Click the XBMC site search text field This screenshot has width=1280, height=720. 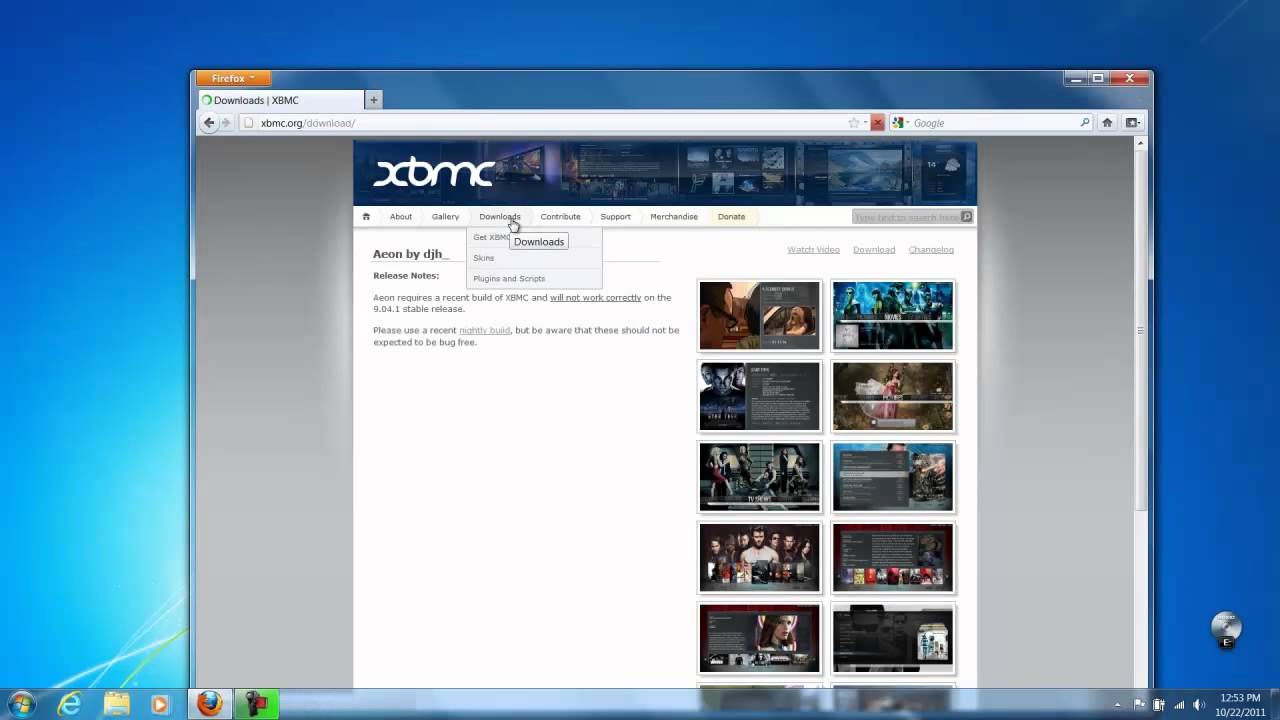[x=906, y=217]
